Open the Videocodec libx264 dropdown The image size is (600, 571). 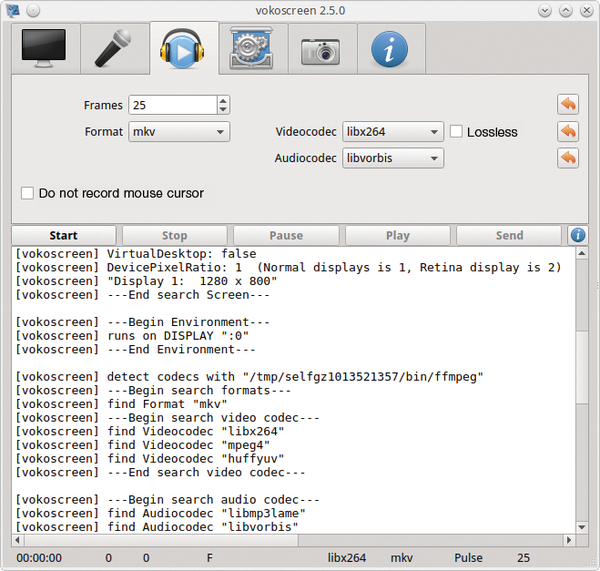tap(393, 132)
